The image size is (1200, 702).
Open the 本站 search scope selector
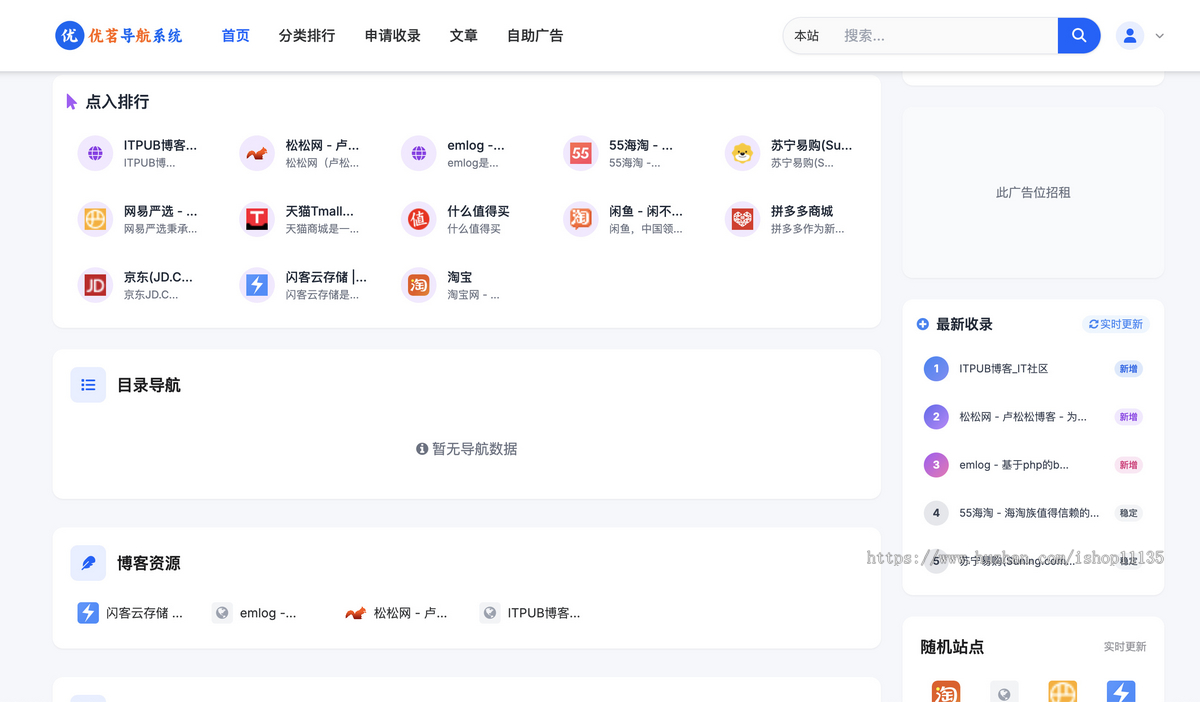807,35
